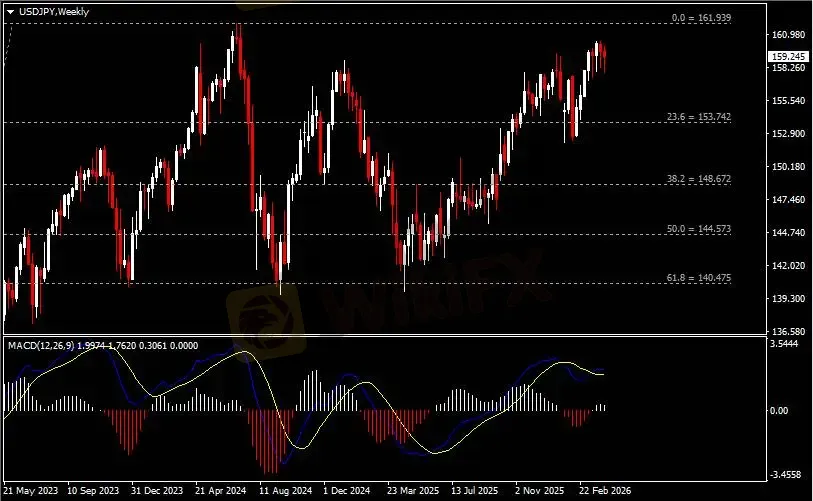Click the 147.460 price on the scale
This screenshot has height=501, width=813.
click(789, 200)
